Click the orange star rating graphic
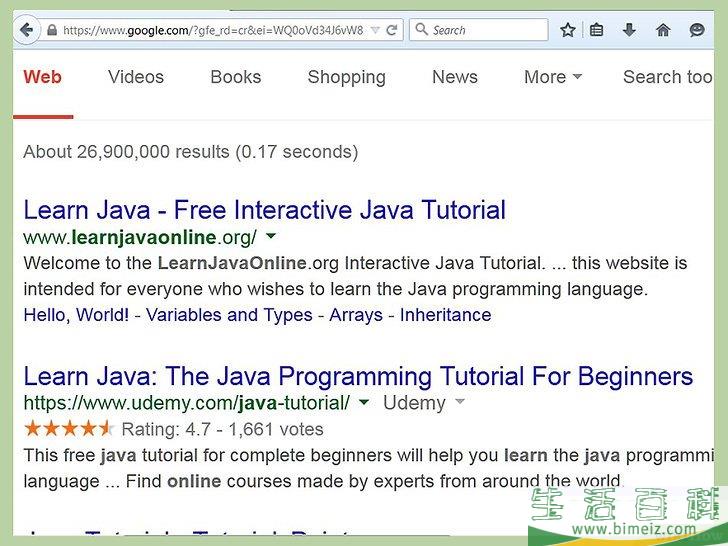 (68, 428)
